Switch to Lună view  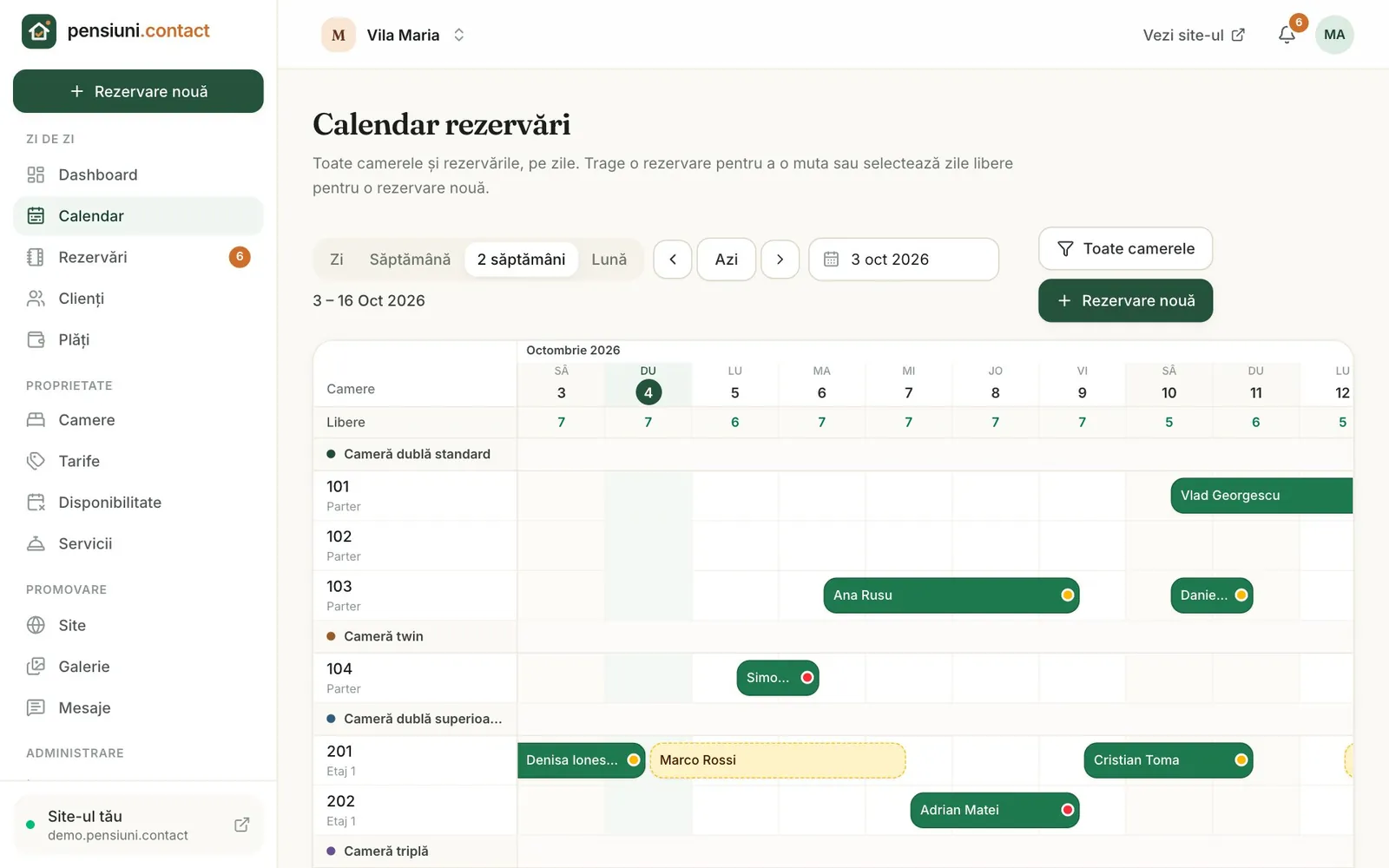pyautogui.click(x=609, y=260)
